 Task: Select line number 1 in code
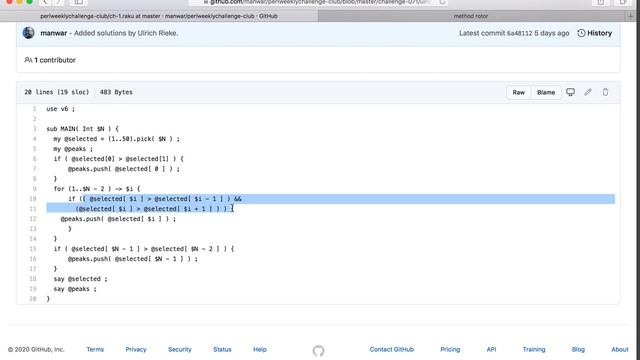pos(34,109)
